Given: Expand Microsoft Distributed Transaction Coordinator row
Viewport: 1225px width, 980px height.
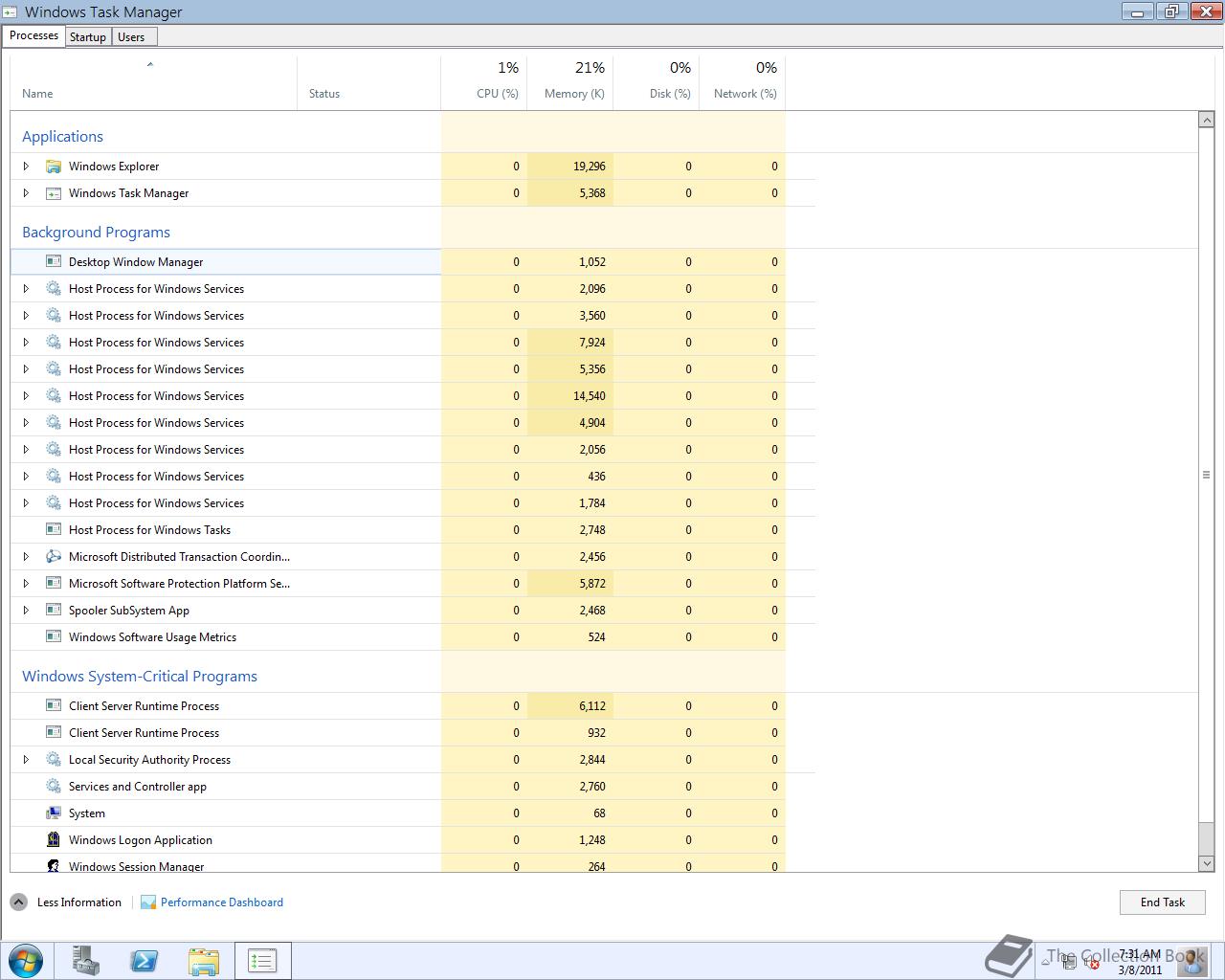Looking at the screenshot, I should [x=26, y=557].
